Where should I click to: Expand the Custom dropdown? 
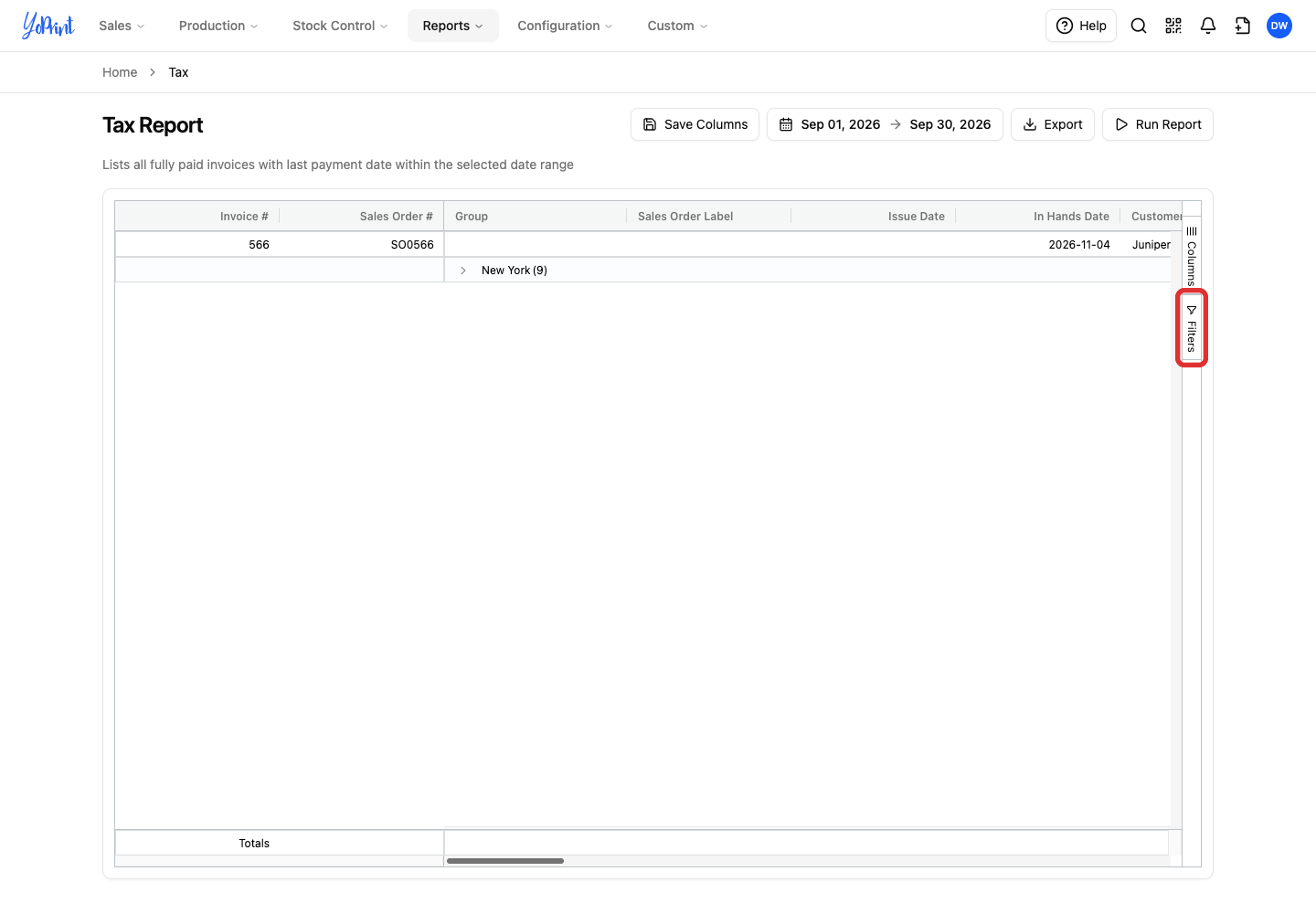pos(677,26)
